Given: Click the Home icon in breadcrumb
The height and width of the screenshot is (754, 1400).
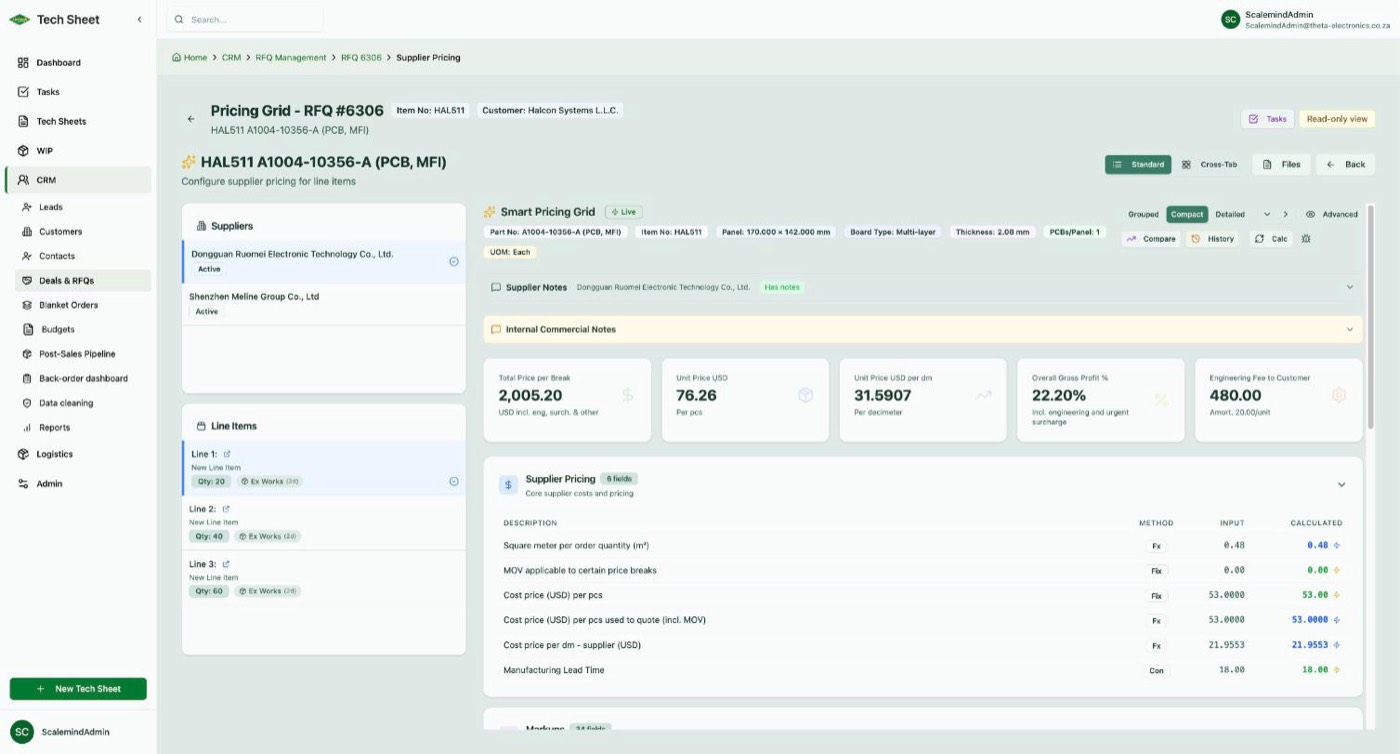Looking at the screenshot, I should click(177, 58).
